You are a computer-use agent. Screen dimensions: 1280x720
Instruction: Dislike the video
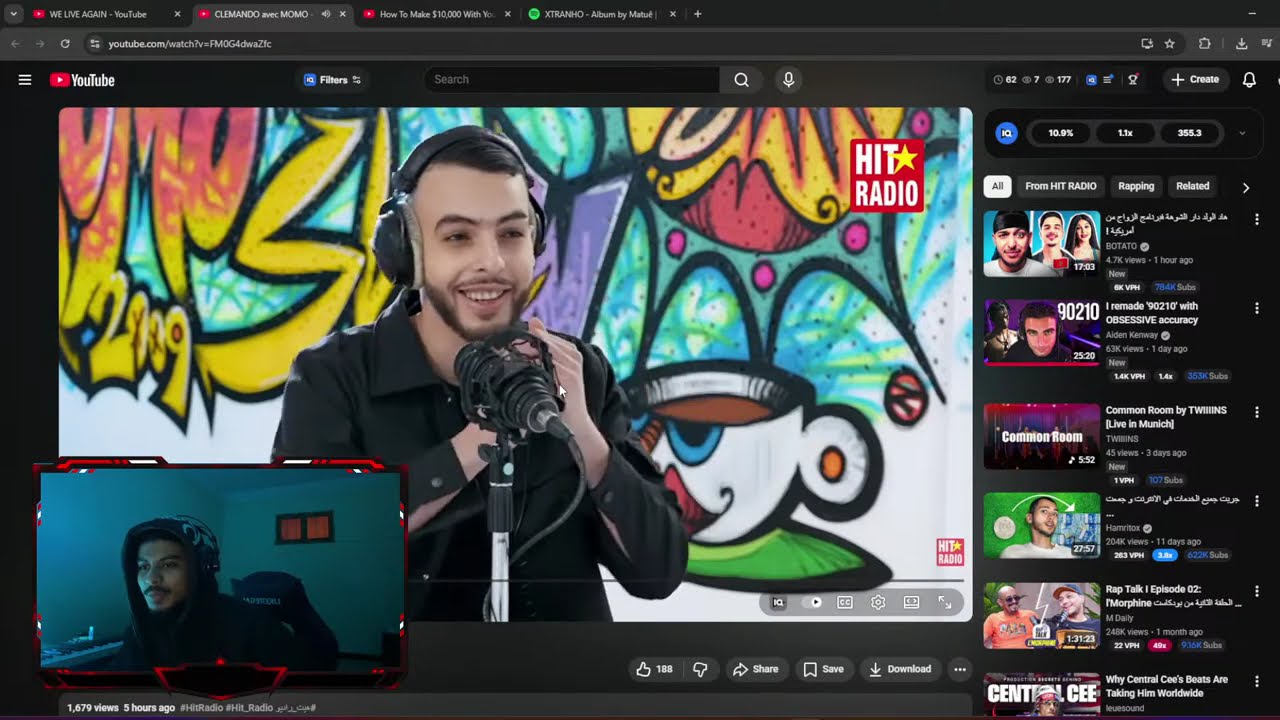(700, 669)
